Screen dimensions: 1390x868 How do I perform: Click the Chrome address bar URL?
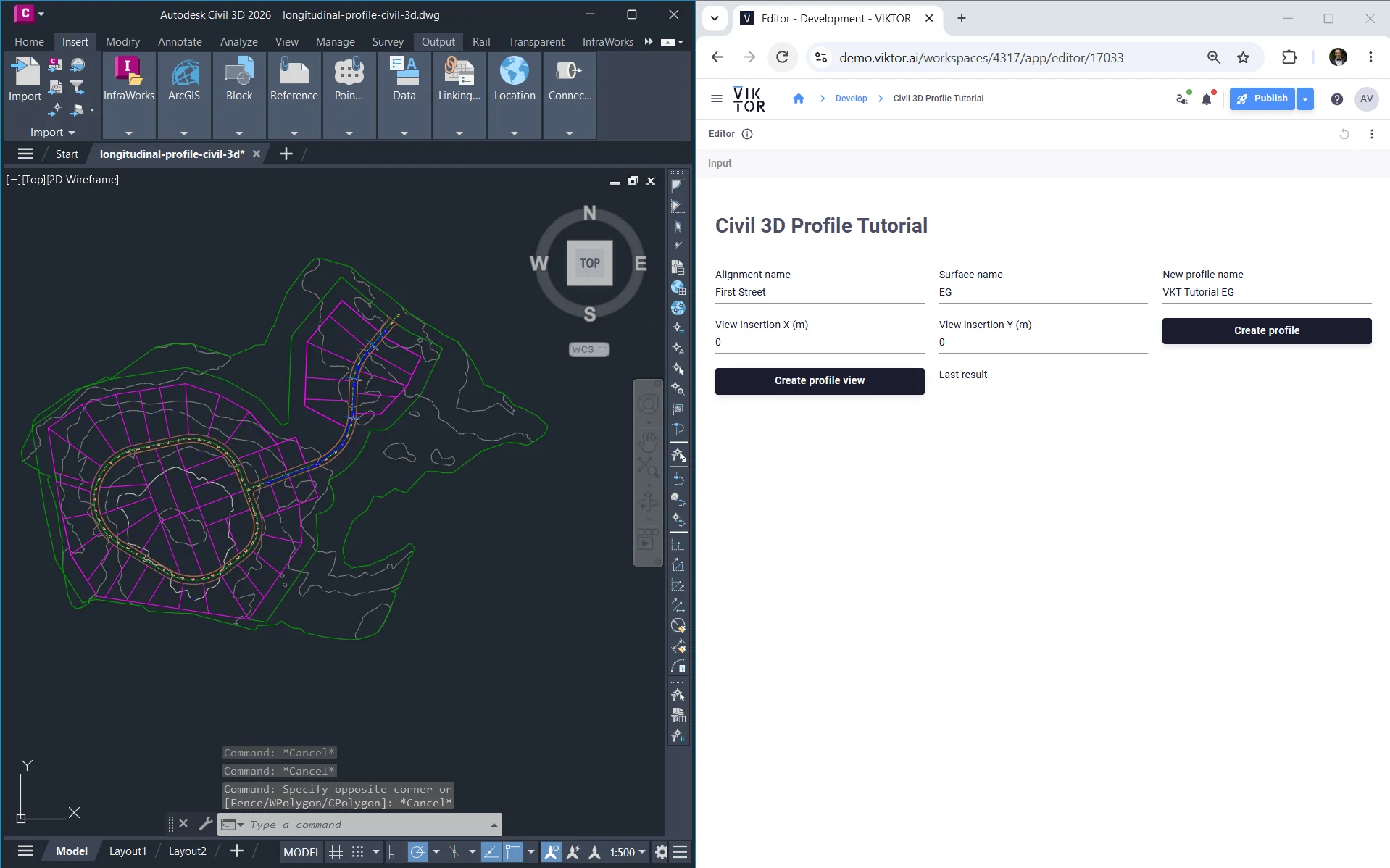coord(981,58)
